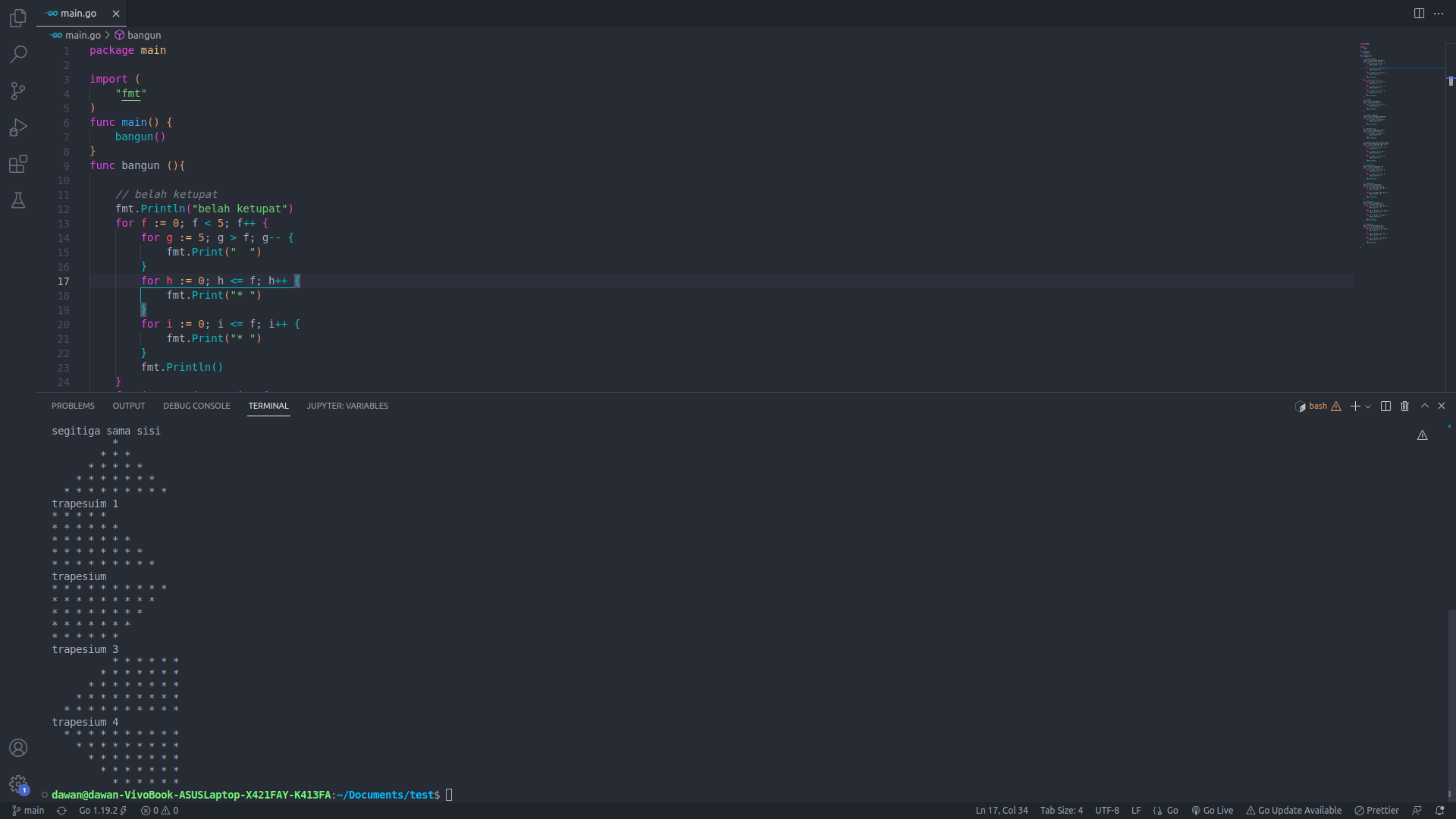
Task: Open the Testing flask icon
Action: click(18, 200)
